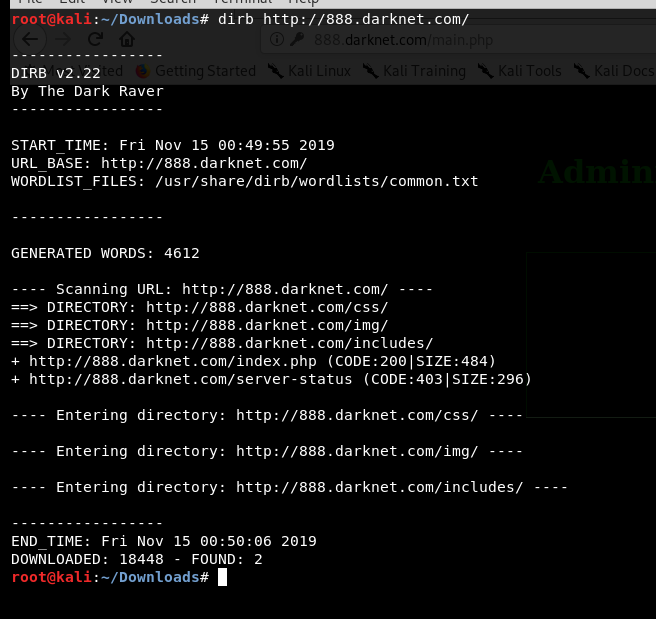Reload the page in the browser
This screenshot has height=619, width=656.
click(x=95, y=39)
